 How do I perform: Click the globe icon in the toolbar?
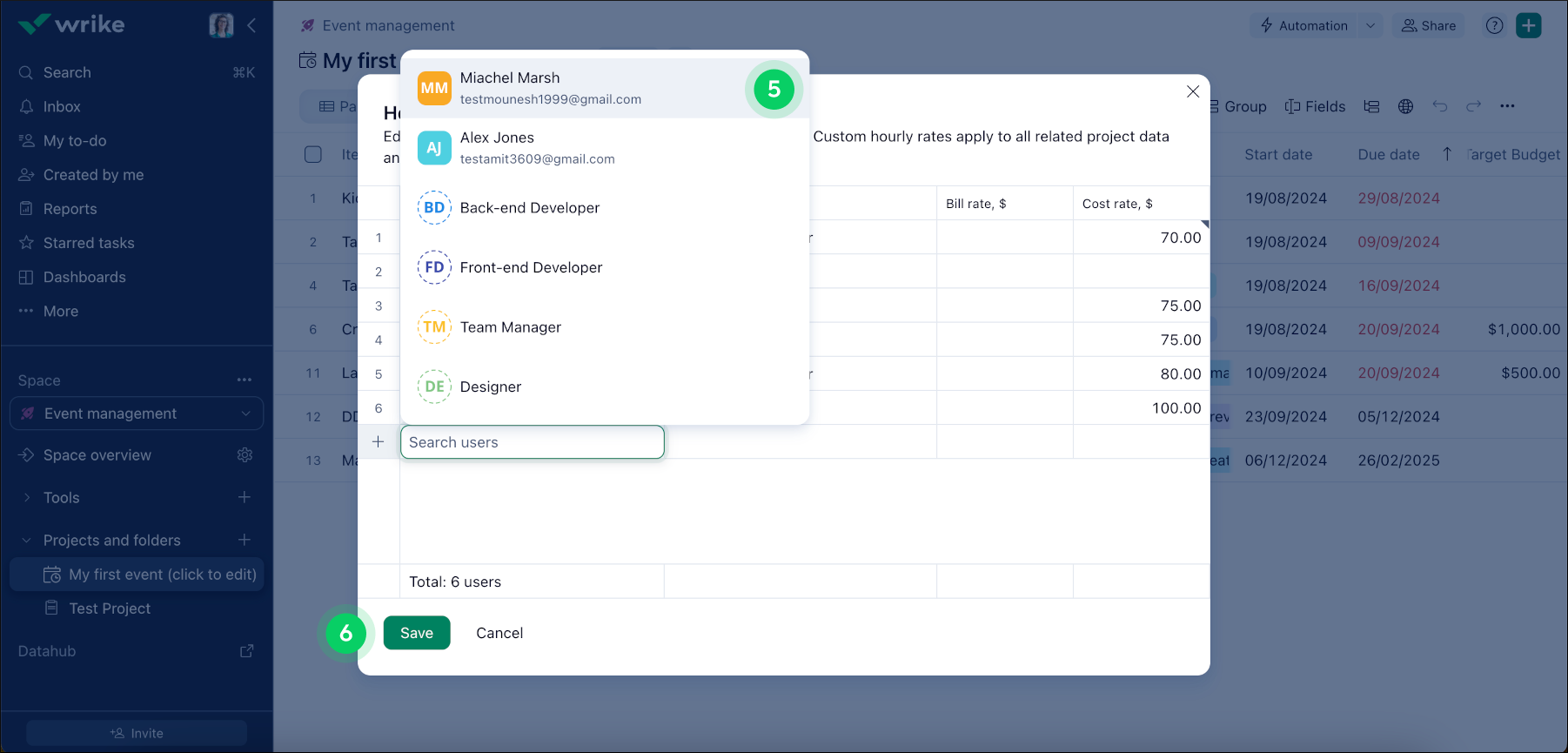click(x=1405, y=106)
